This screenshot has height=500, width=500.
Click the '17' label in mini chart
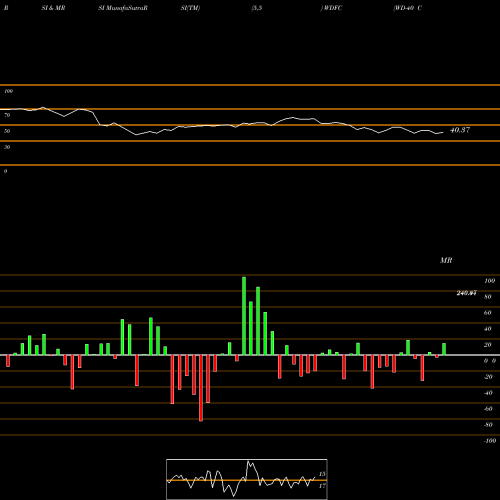[x=322, y=486]
